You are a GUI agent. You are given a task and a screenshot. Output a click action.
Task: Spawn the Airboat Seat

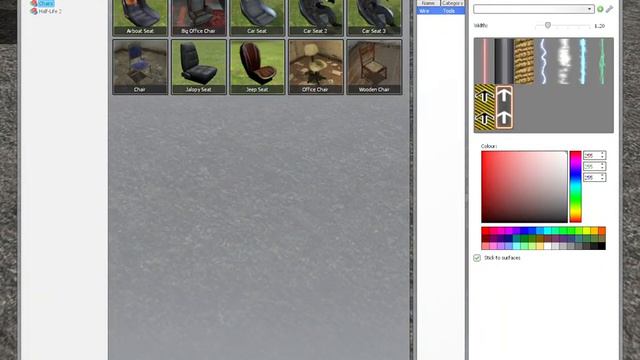click(140, 18)
